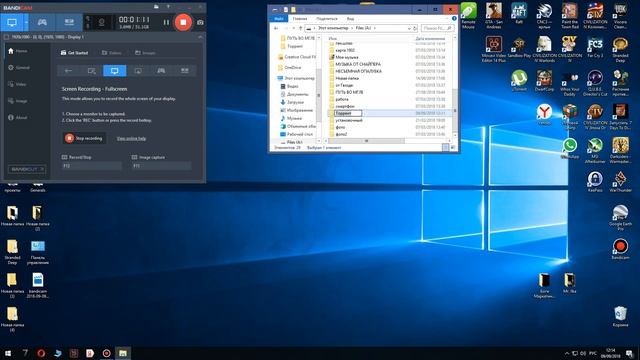This screenshot has height=360, width=640.
Task: Open WhatsApp desktop shortcut
Action: point(570,148)
